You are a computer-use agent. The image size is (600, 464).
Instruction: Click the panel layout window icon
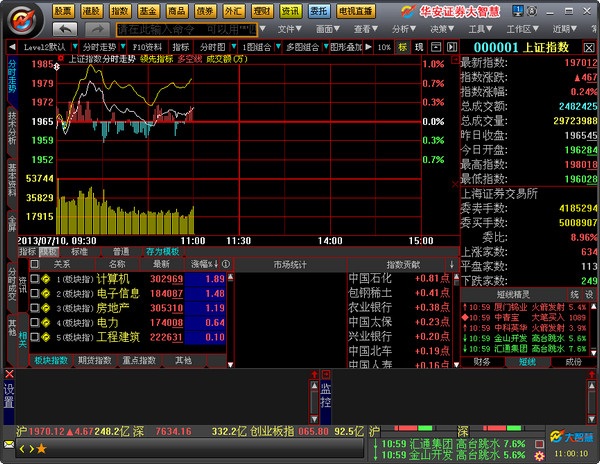coord(436,47)
